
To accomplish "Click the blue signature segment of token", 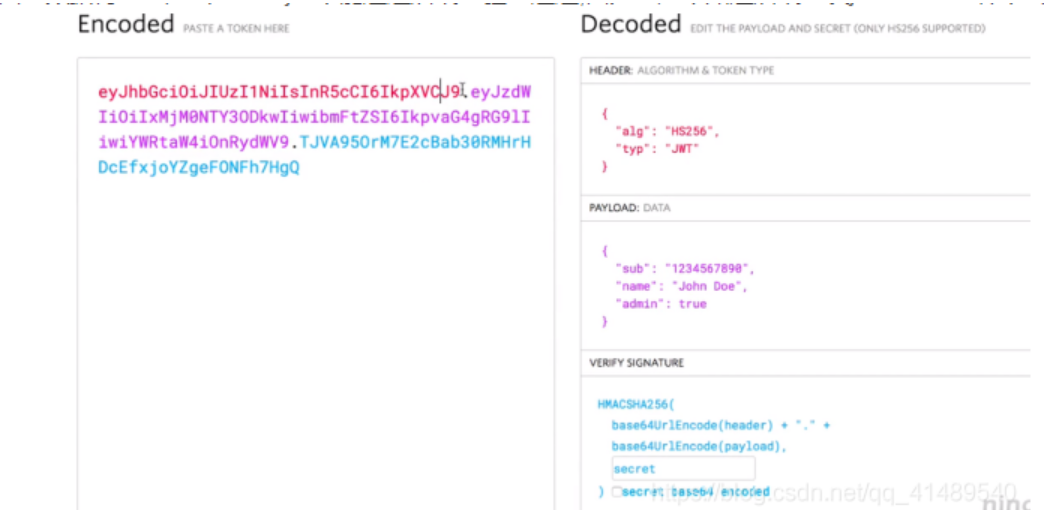I will coord(314,155).
